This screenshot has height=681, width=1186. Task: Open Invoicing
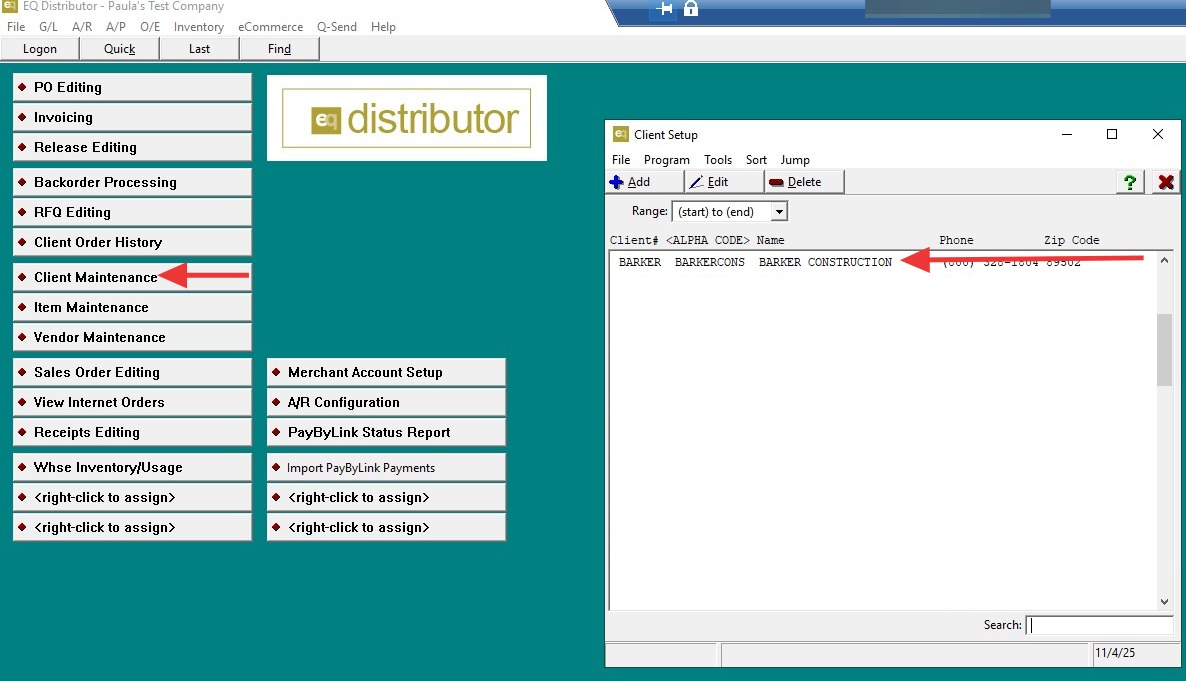(132, 117)
